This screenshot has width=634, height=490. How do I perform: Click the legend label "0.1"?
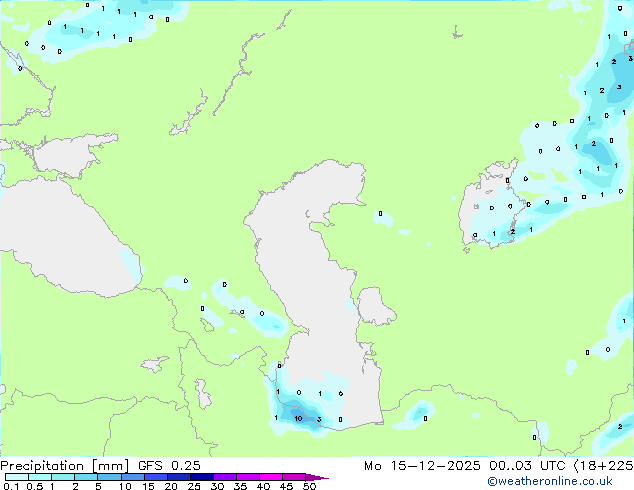pyautogui.click(x=11, y=486)
